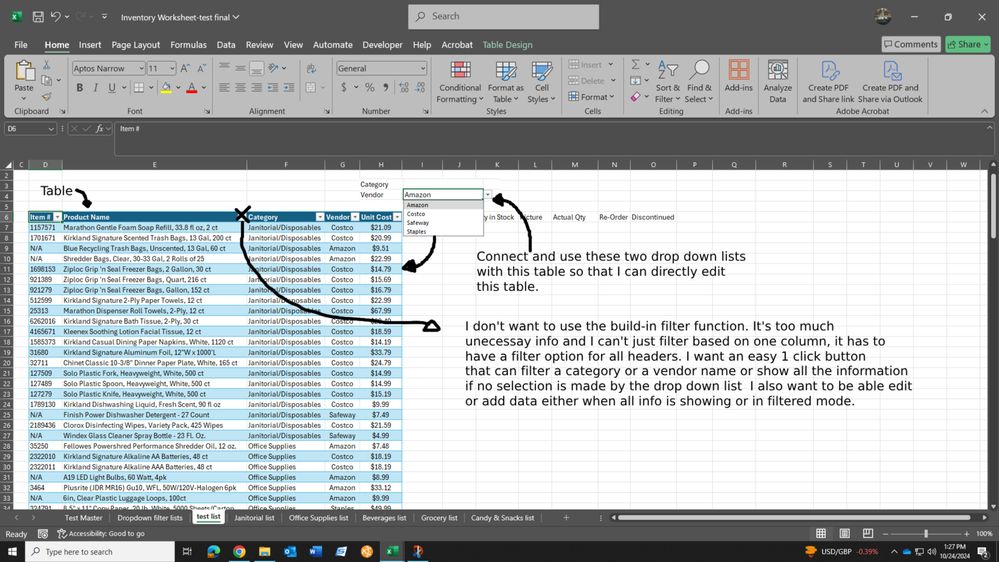This screenshot has height=562, width=999.
Task: Toggle Align Left
Action: tap(224, 88)
